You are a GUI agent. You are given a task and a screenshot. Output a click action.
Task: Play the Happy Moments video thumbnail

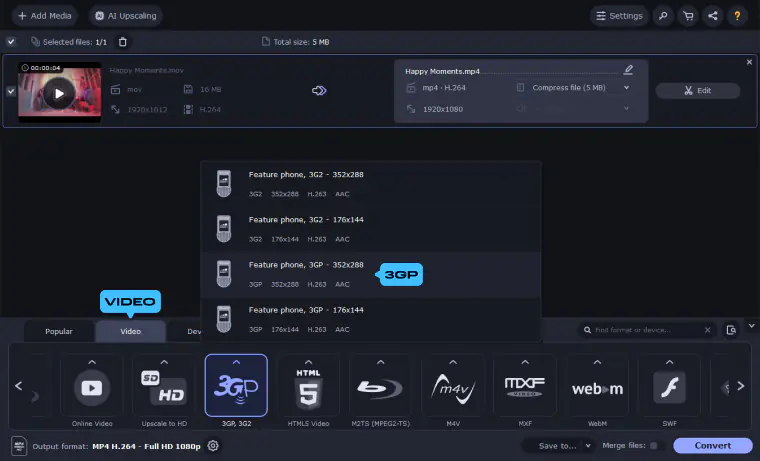click(59, 93)
